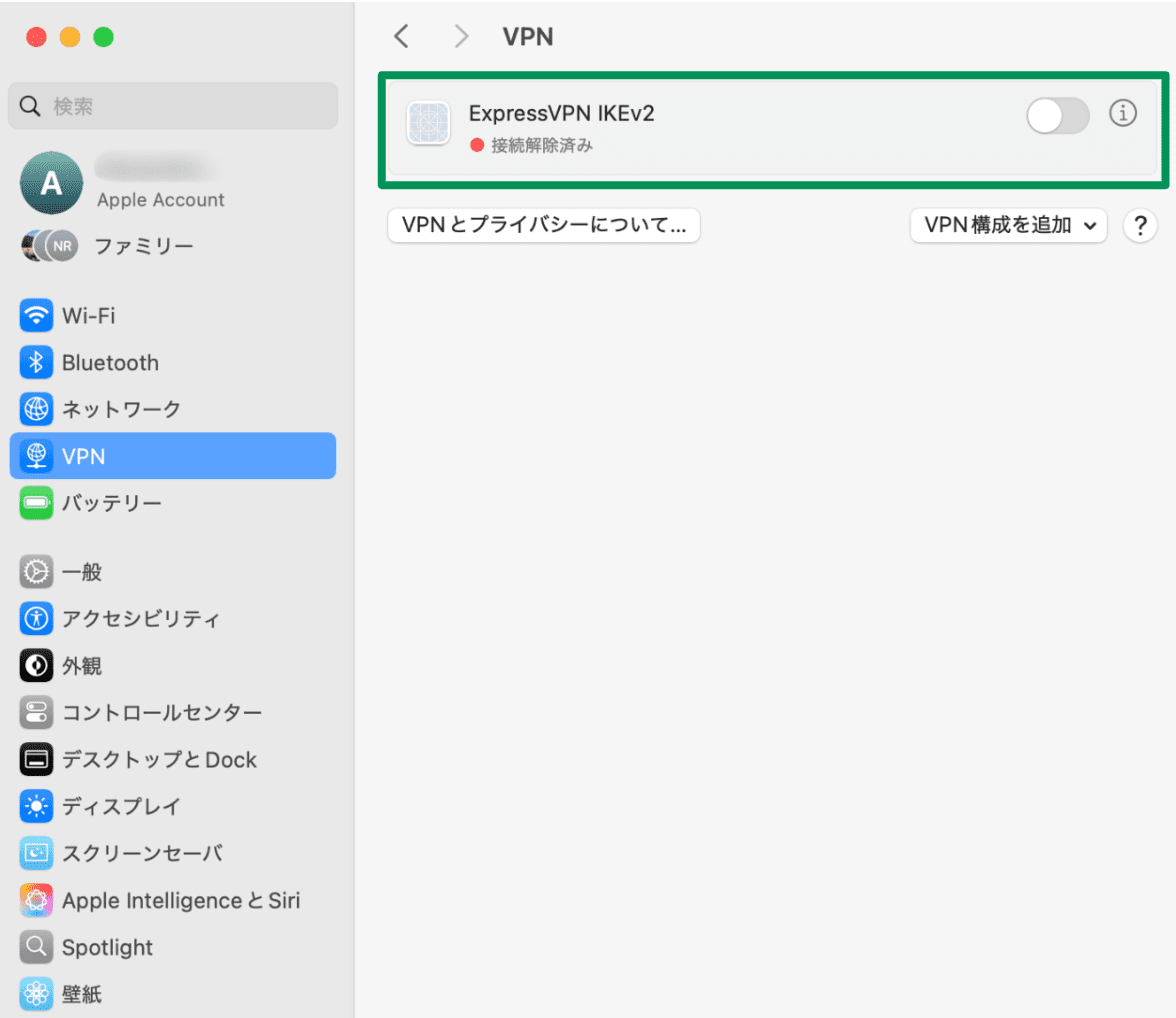Select ネットワーク settings icon
Viewport: 1176px width, 1018px height.
click(x=36, y=409)
